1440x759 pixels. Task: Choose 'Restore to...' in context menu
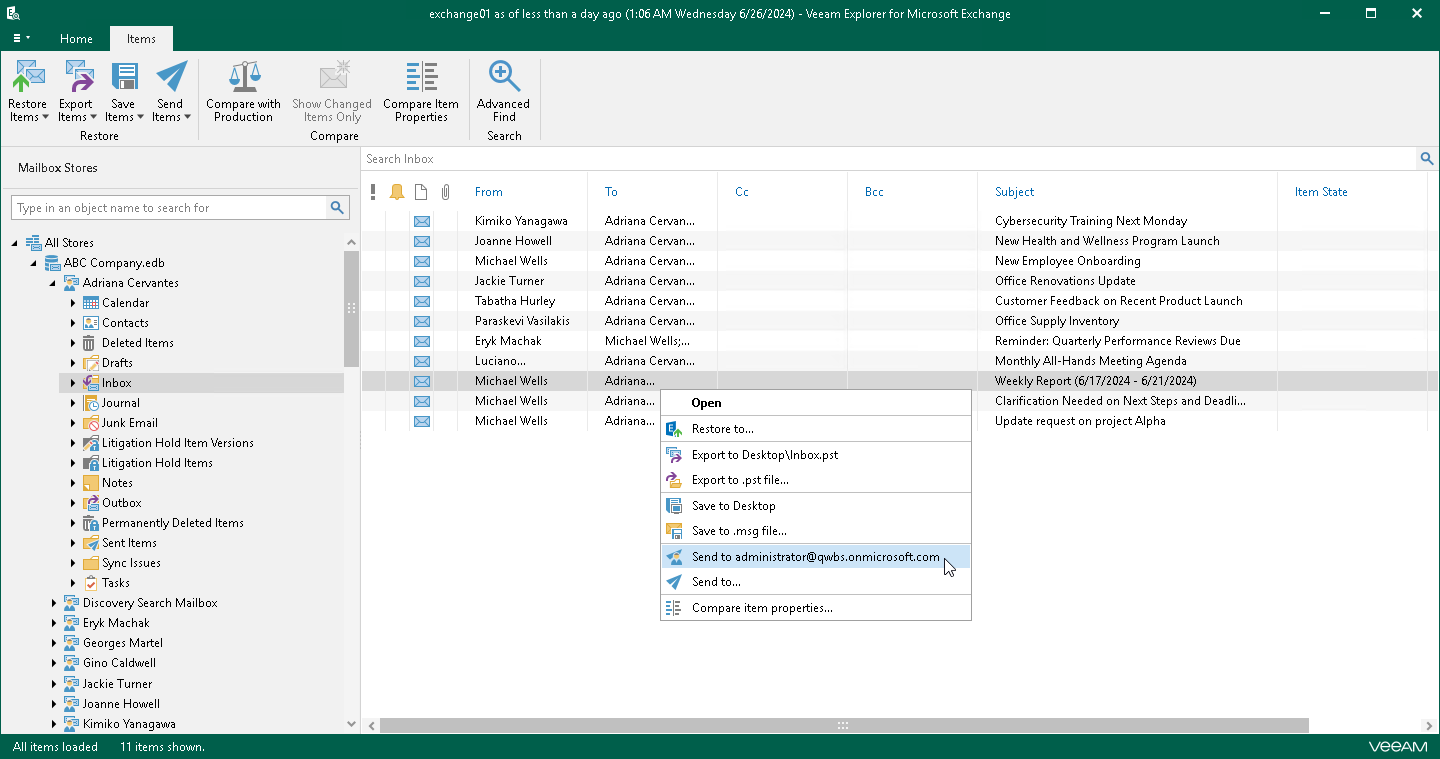(722, 429)
